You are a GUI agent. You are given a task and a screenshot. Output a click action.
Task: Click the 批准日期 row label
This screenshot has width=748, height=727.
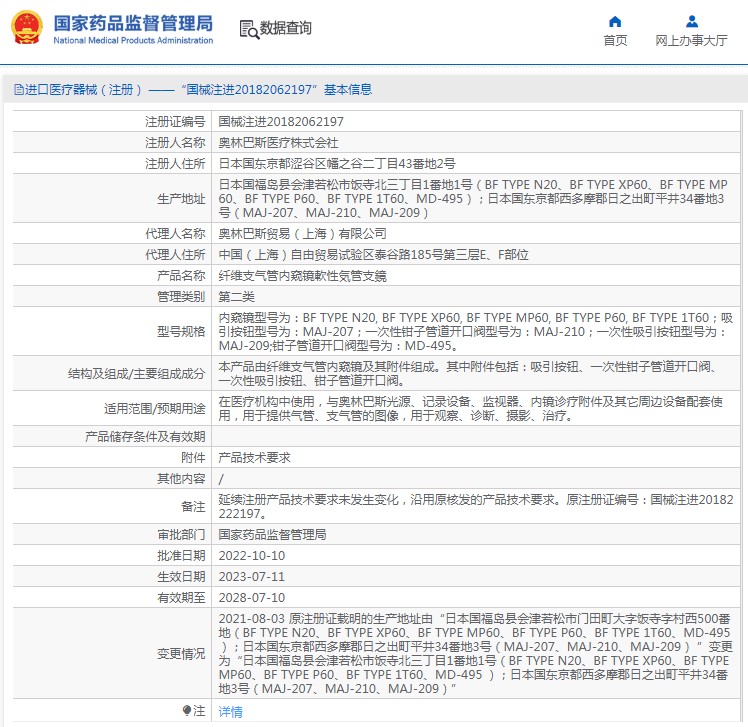tap(181, 556)
